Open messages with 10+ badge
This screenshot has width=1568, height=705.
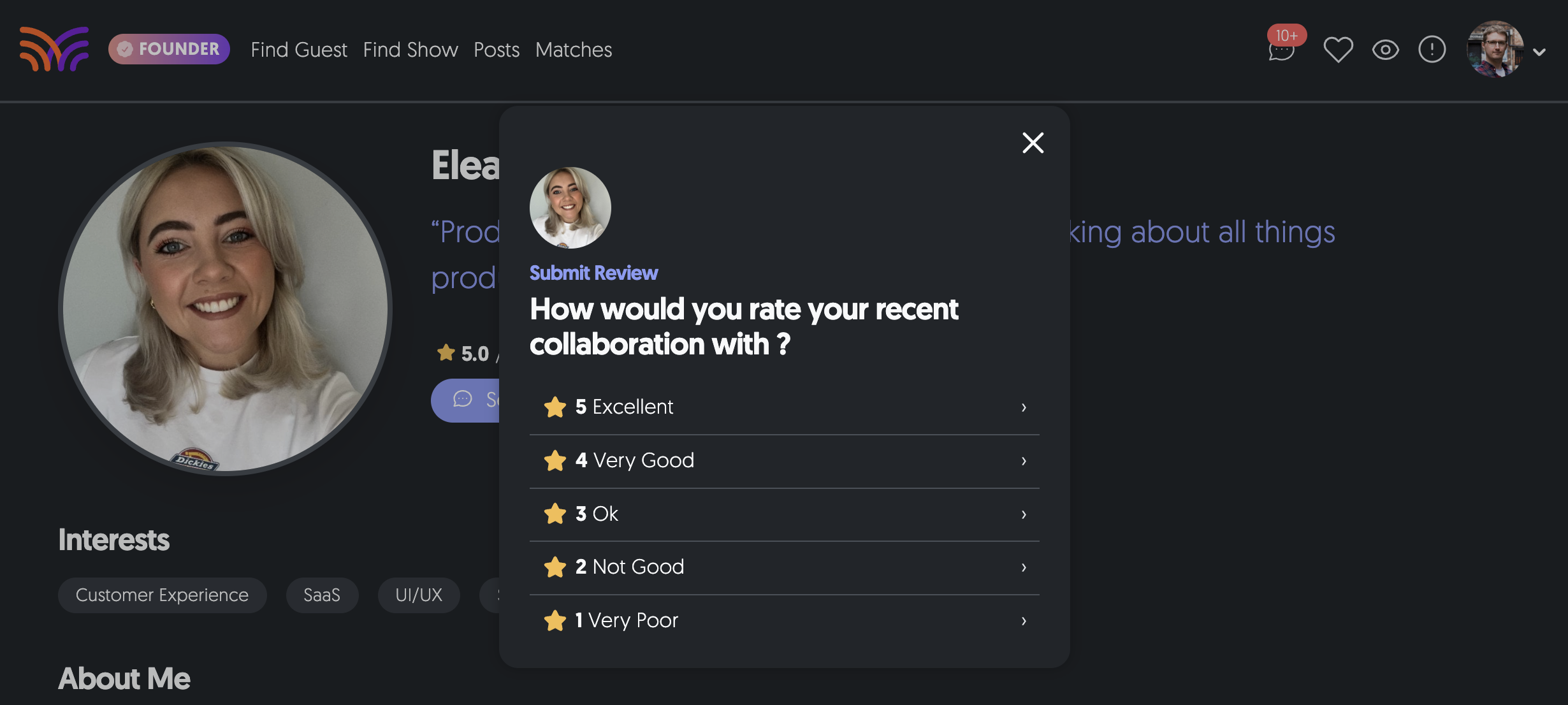pos(1282,49)
